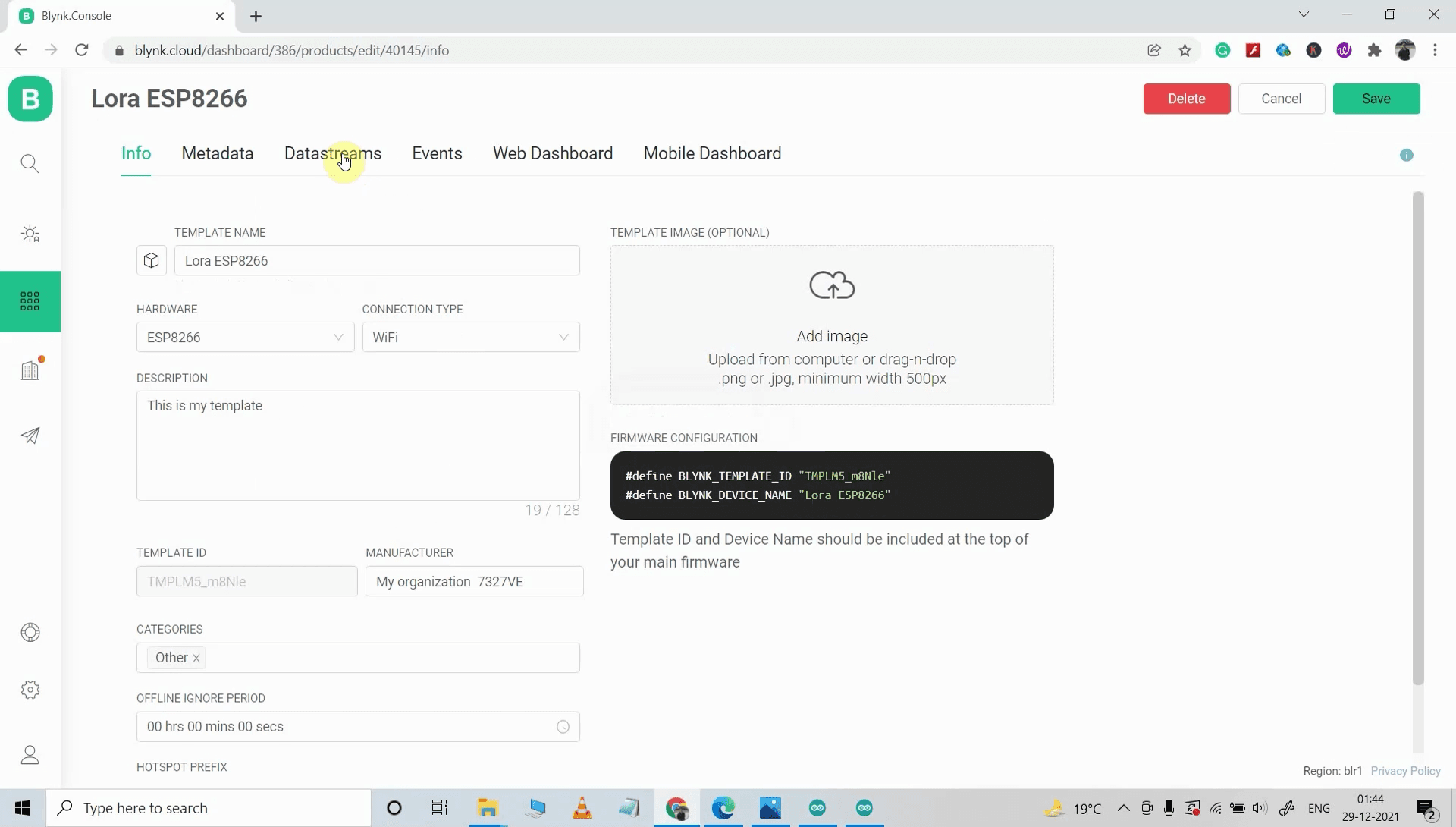Click the Delete button
The image size is (1456, 827).
pos(1187,99)
